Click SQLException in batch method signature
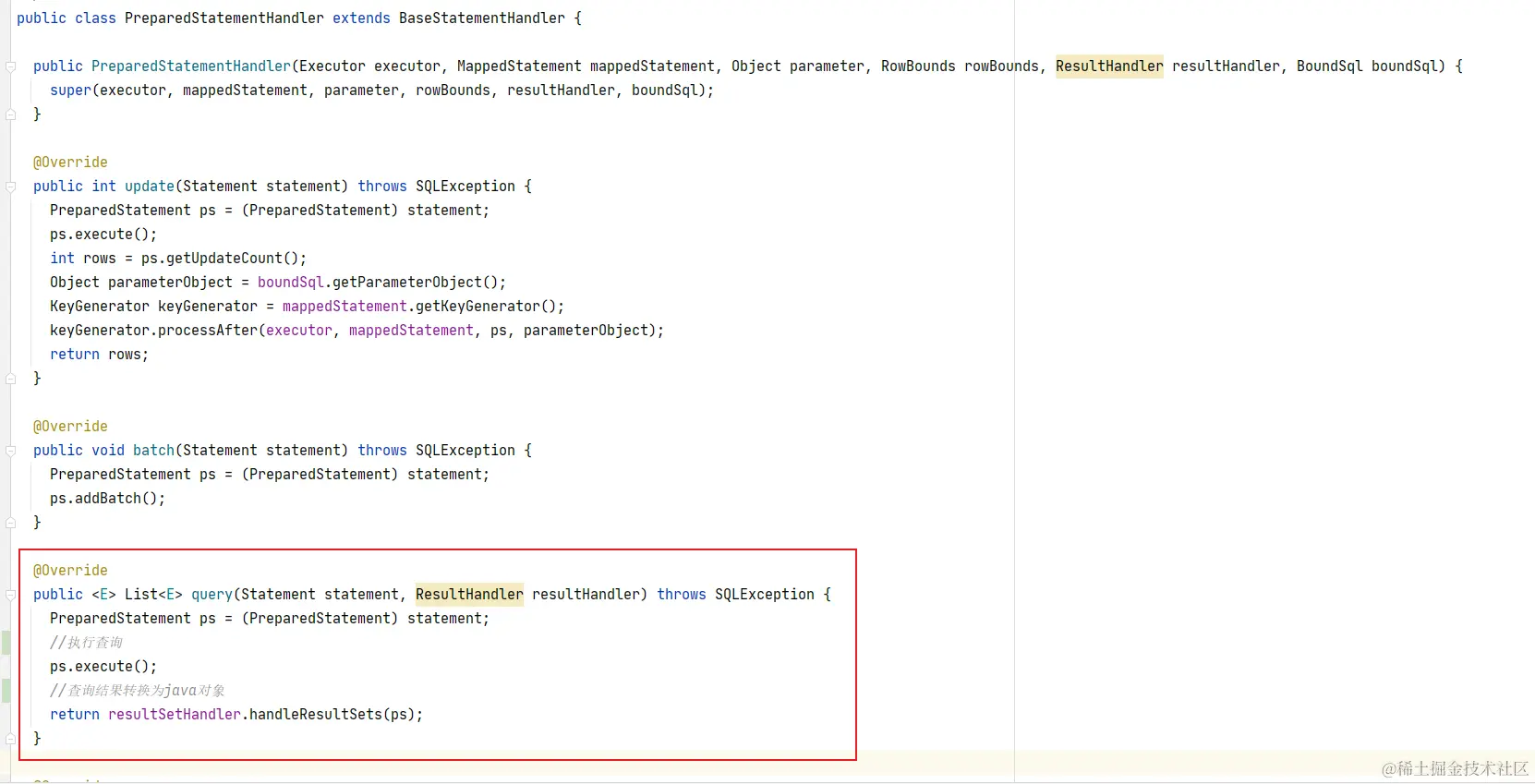 pyautogui.click(x=465, y=451)
